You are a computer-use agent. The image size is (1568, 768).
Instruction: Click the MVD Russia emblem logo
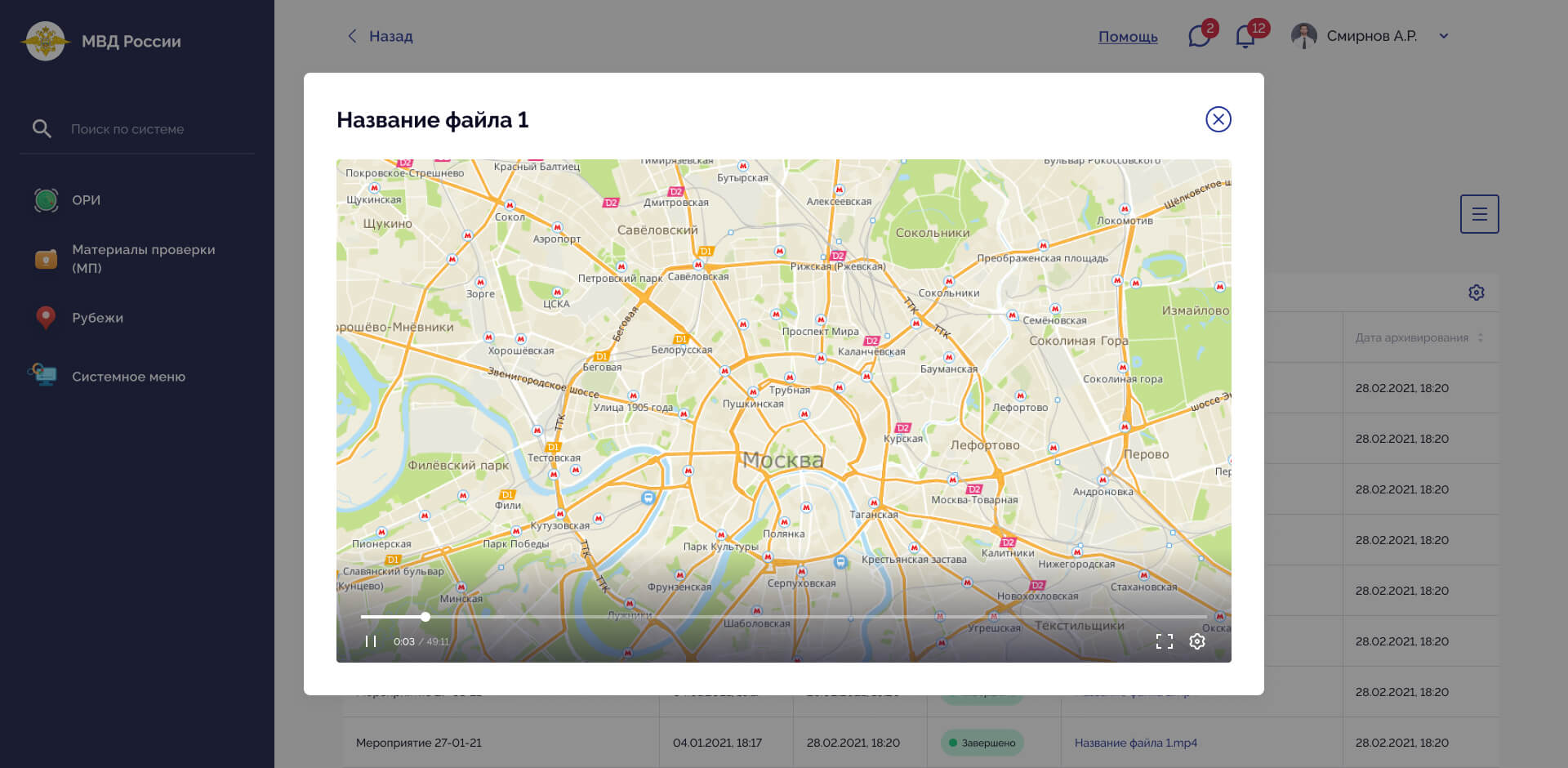[x=46, y=41]
